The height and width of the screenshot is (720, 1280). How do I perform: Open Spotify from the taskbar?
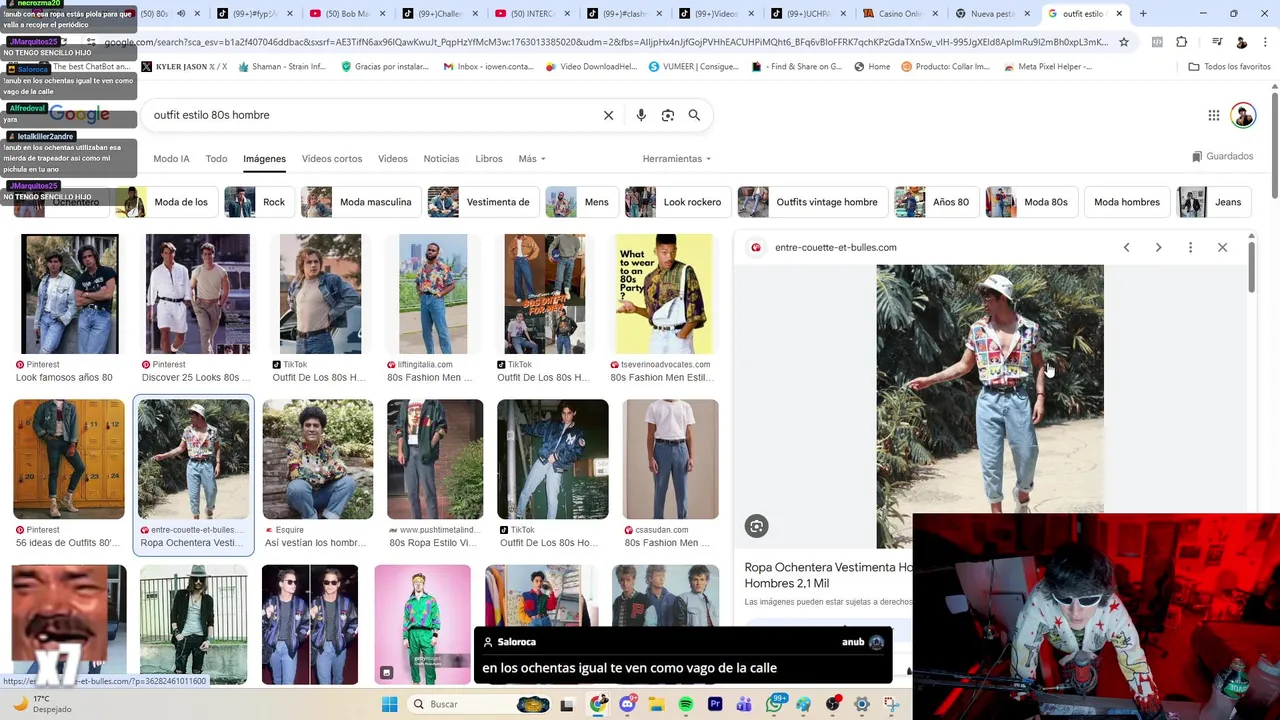click(686, 704)
